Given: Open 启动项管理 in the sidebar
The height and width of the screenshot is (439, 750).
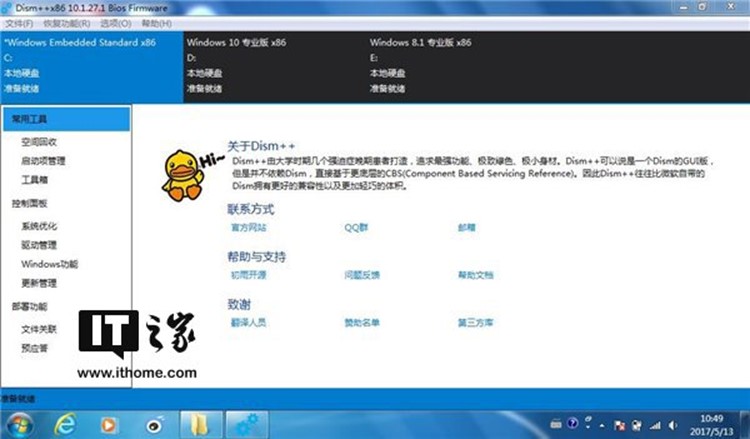Looking at the screenshot, I should click(43, 160).
